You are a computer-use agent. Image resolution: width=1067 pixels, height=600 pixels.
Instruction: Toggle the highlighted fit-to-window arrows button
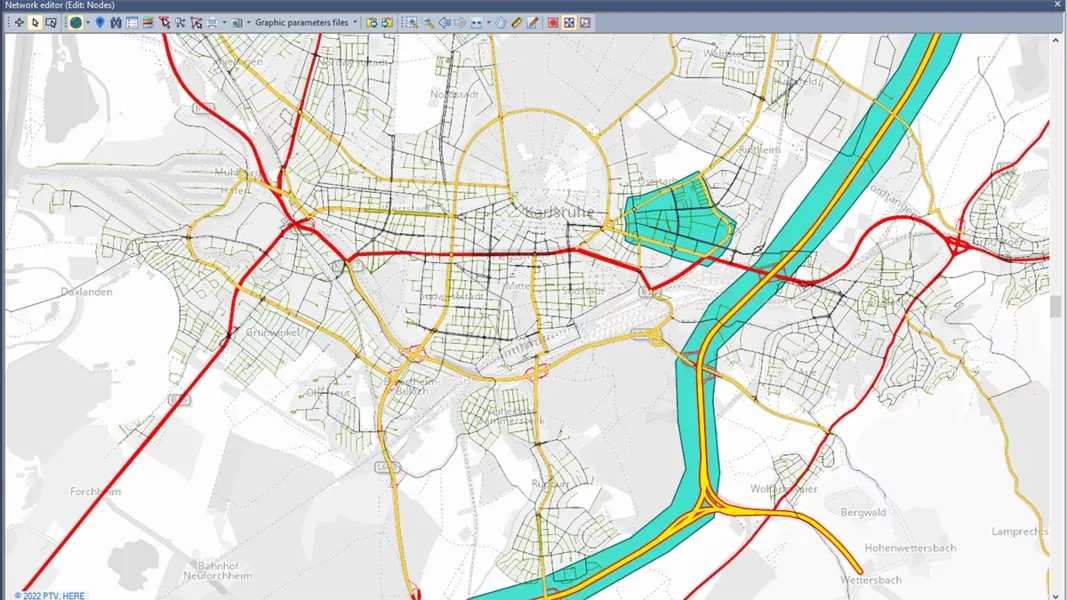pos(569,22)
